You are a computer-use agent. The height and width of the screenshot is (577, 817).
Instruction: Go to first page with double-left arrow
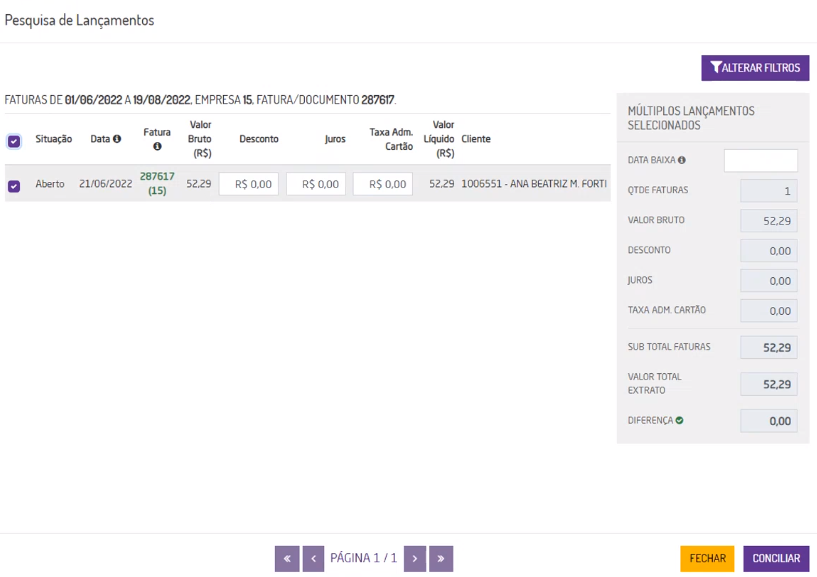click(287, 559)
